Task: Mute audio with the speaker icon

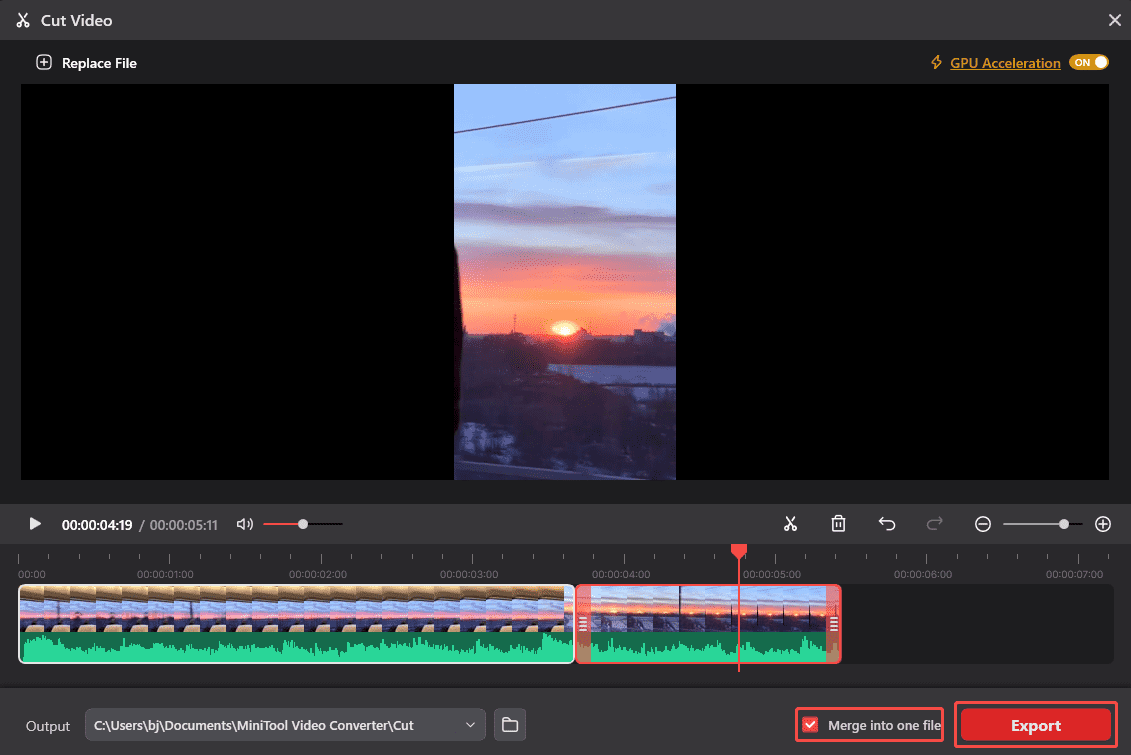Action: [245, 524]
